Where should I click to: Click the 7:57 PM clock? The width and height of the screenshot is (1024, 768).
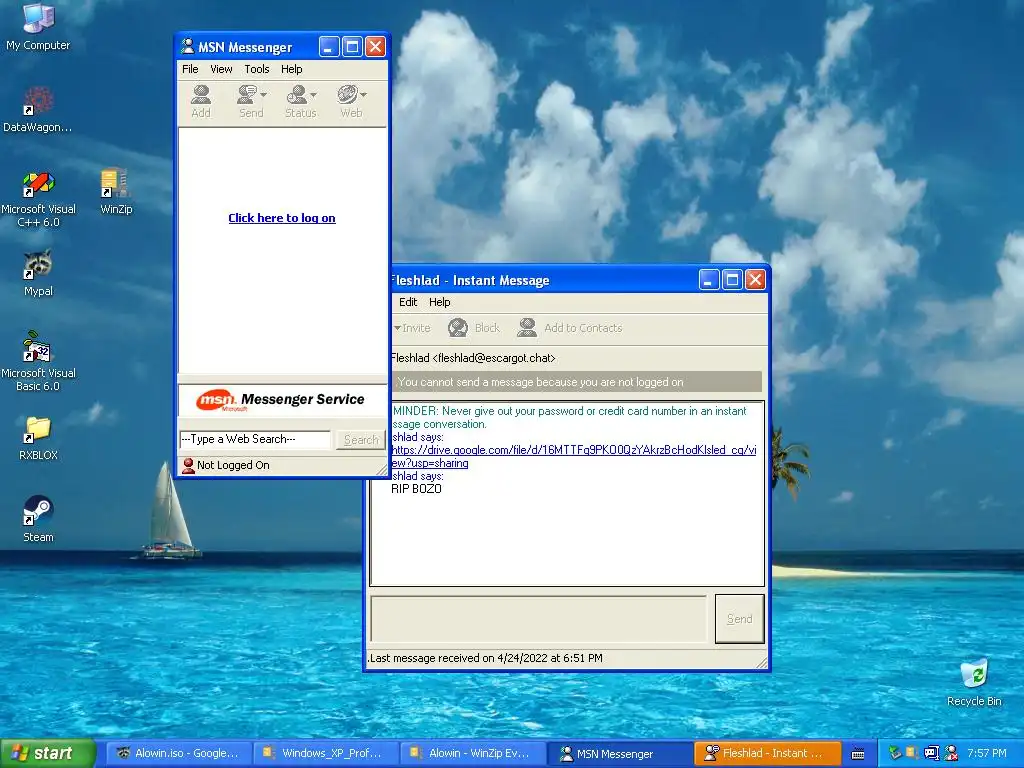pos(987,753)
